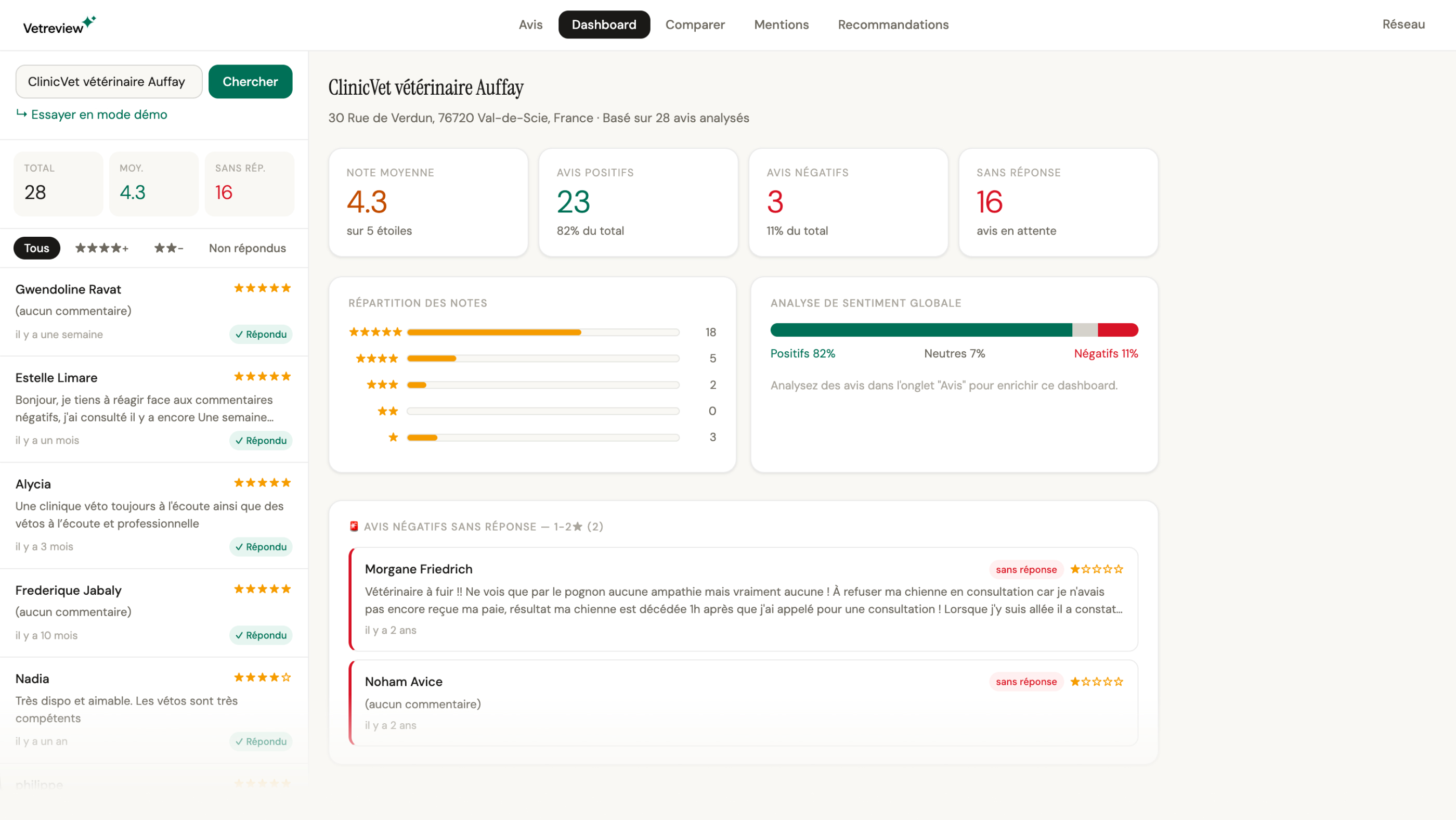This screenshot has width=1456, height=820.
Task: Click the SANS RÉPONSE 16 card
Action: point(1059,202)
